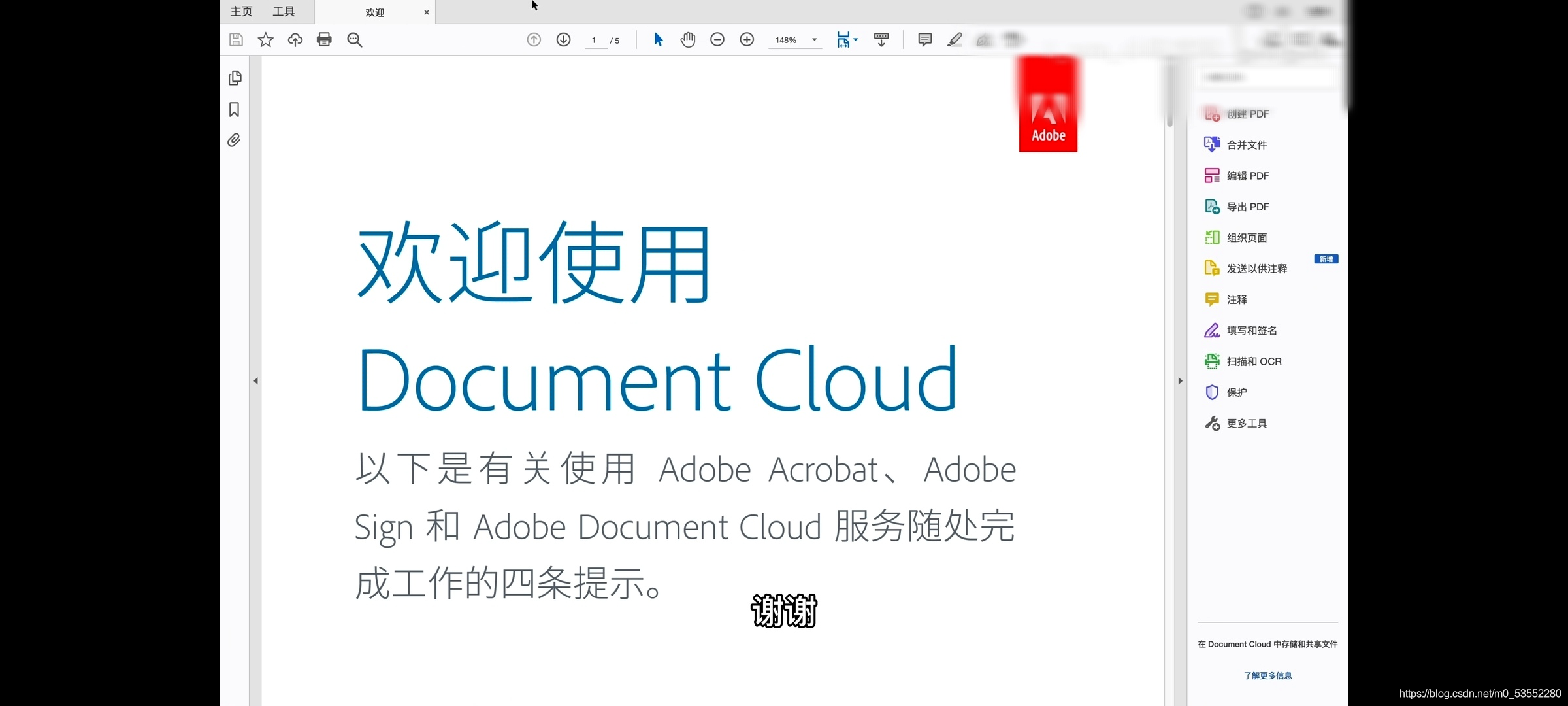Click the scrolling mode keyboard icon
This screenshot has height=706, width=1568.
click(x=881, y=40)
